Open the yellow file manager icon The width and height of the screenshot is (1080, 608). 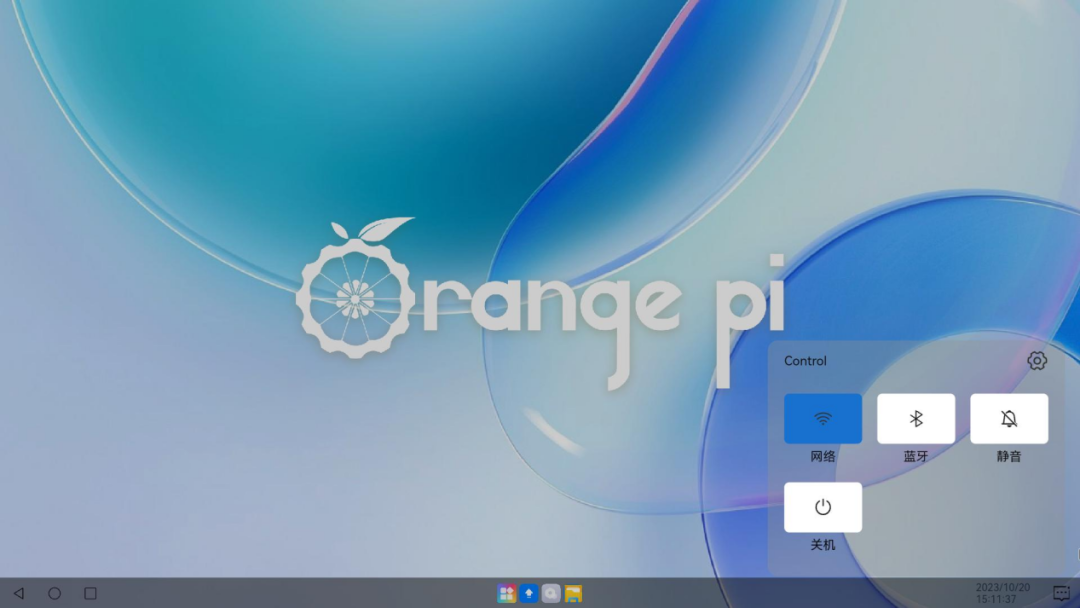coord(573,593)
